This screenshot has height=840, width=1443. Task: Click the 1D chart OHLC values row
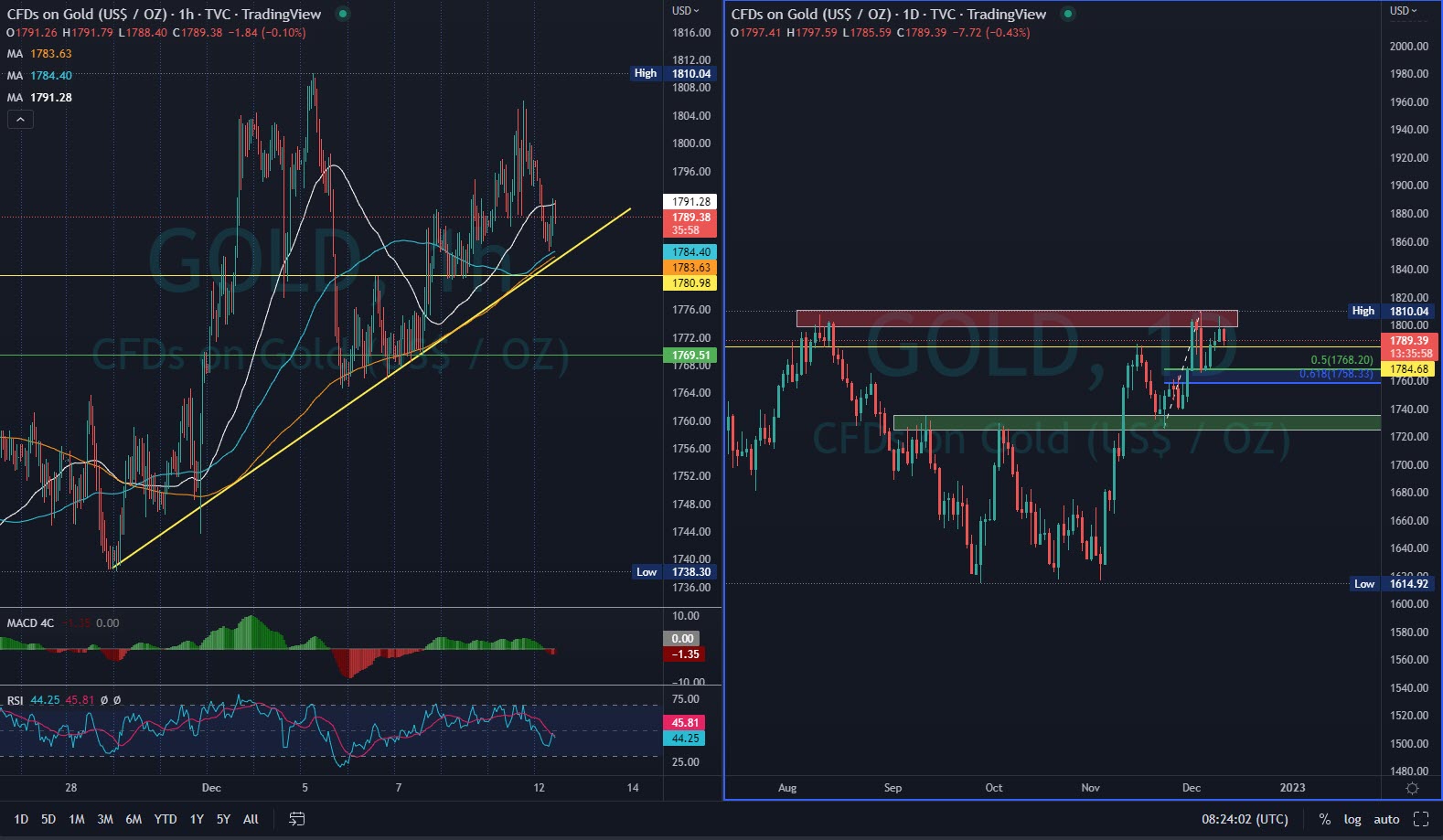click(x=881, y=33)
